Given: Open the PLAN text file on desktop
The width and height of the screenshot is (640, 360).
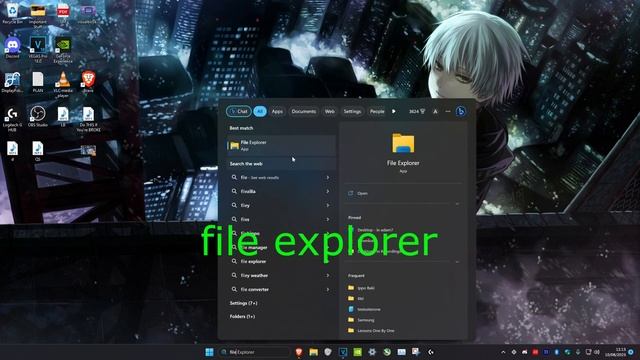Looking at the screenshot, I should (38, 82).
